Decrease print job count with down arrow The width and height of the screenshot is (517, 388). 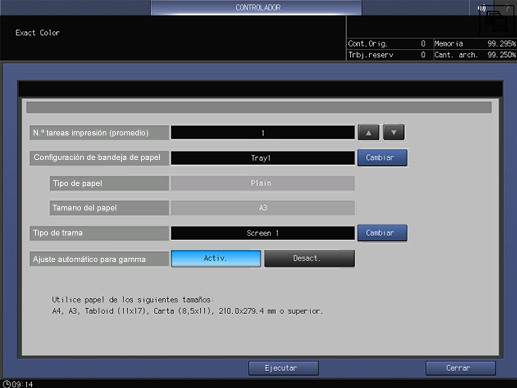394,132
